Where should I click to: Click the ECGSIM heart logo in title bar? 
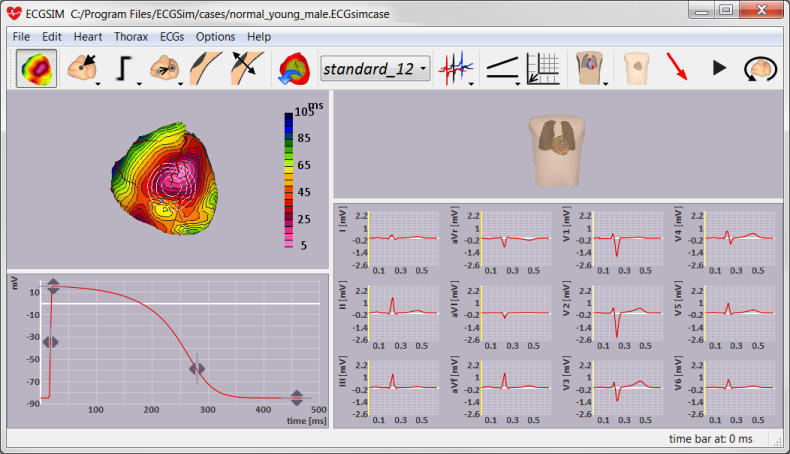point(14,13)
